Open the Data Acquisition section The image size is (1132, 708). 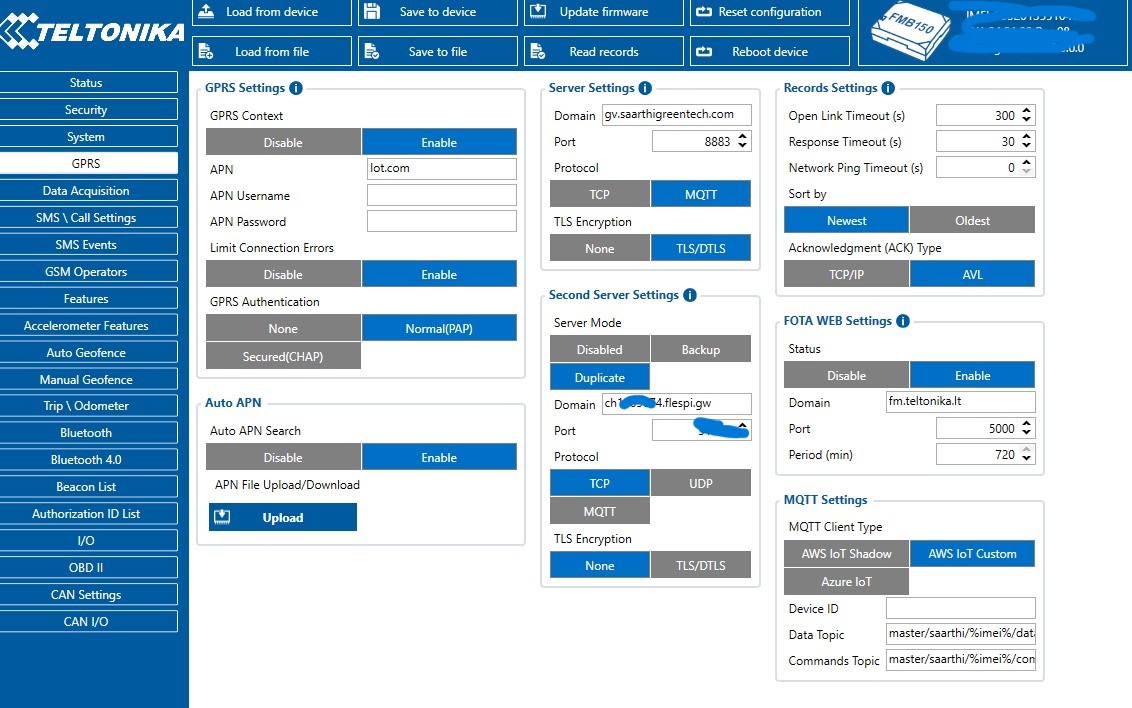pyautogui.click(x=87, y=191)
